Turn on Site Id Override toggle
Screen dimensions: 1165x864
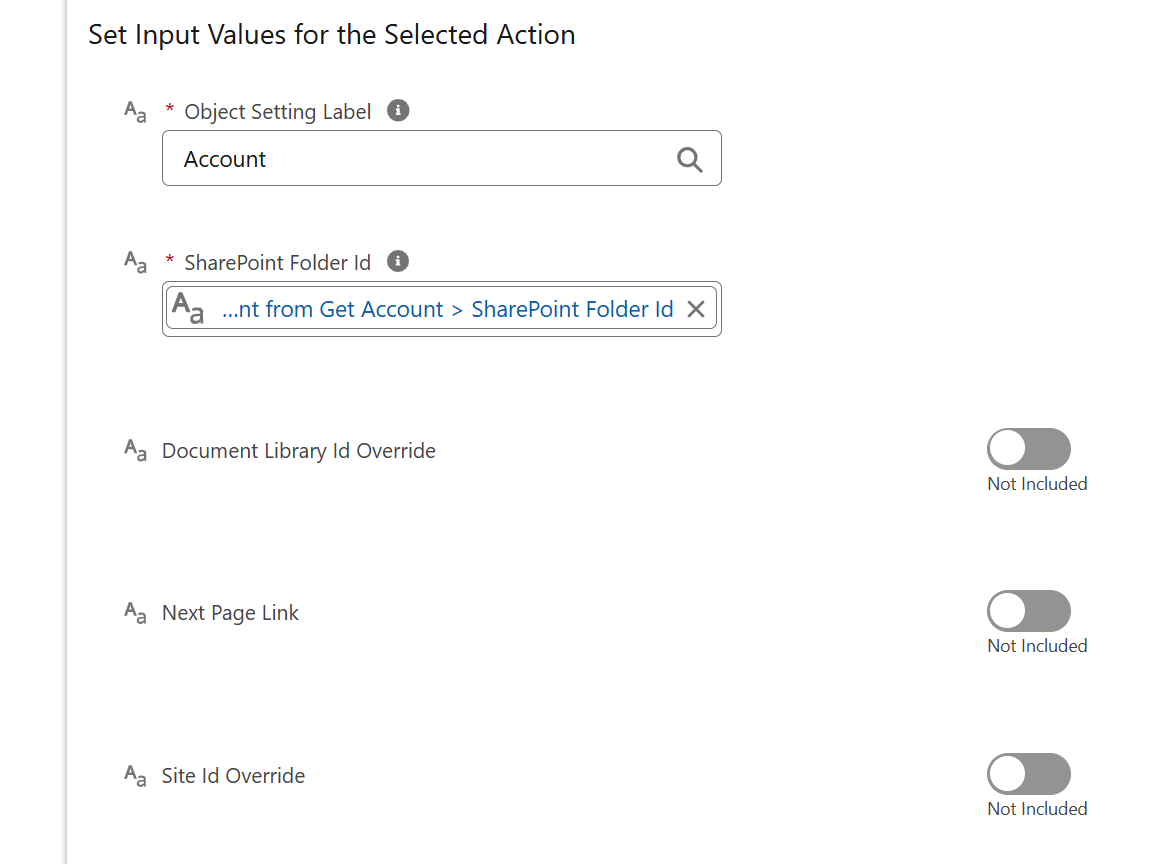pos(1029,773)
